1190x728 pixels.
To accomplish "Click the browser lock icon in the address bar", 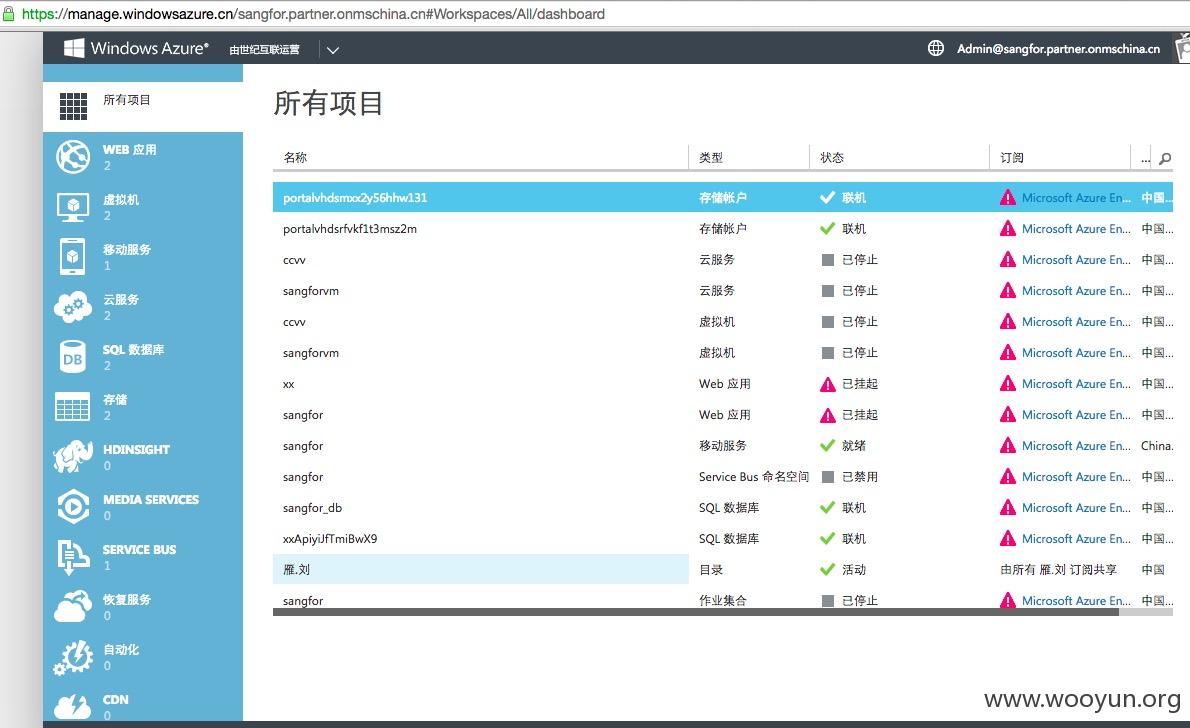I will click(8, 13).
